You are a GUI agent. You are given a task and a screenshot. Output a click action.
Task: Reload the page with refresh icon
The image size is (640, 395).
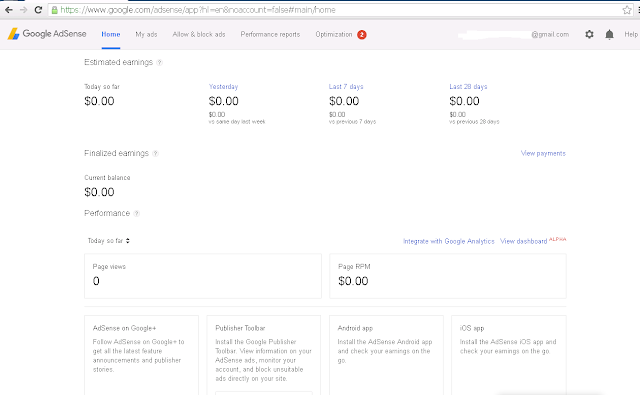(x=38, y=10)
